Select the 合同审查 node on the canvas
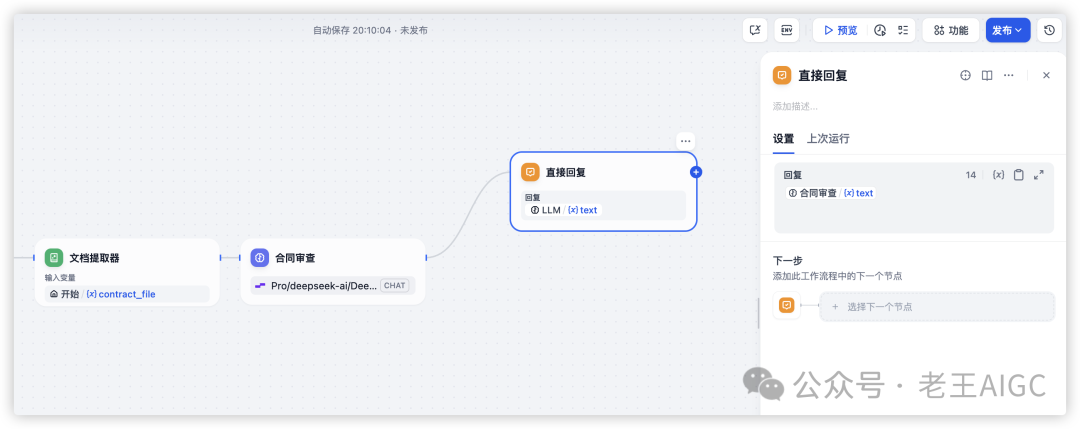 (333, 271)
